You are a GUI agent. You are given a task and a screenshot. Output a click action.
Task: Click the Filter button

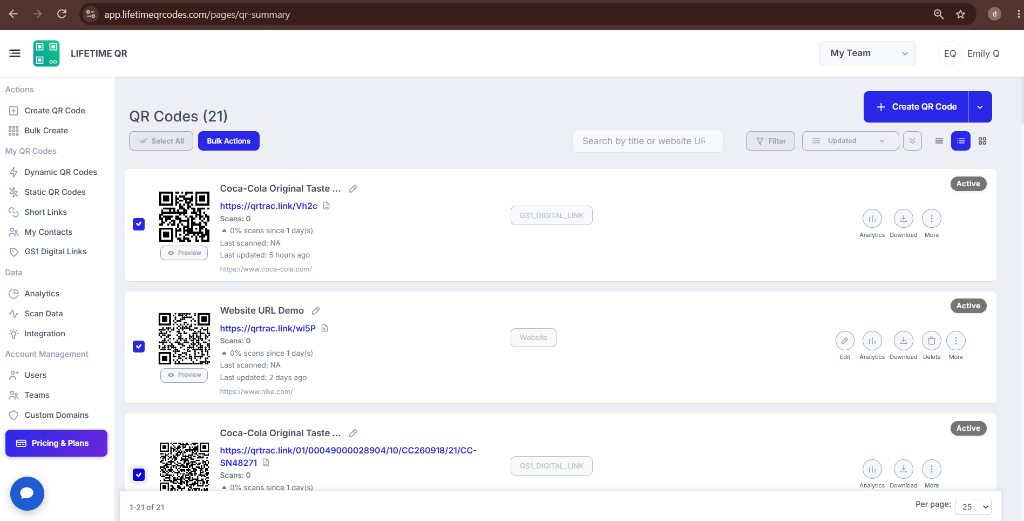coord(771,141)
